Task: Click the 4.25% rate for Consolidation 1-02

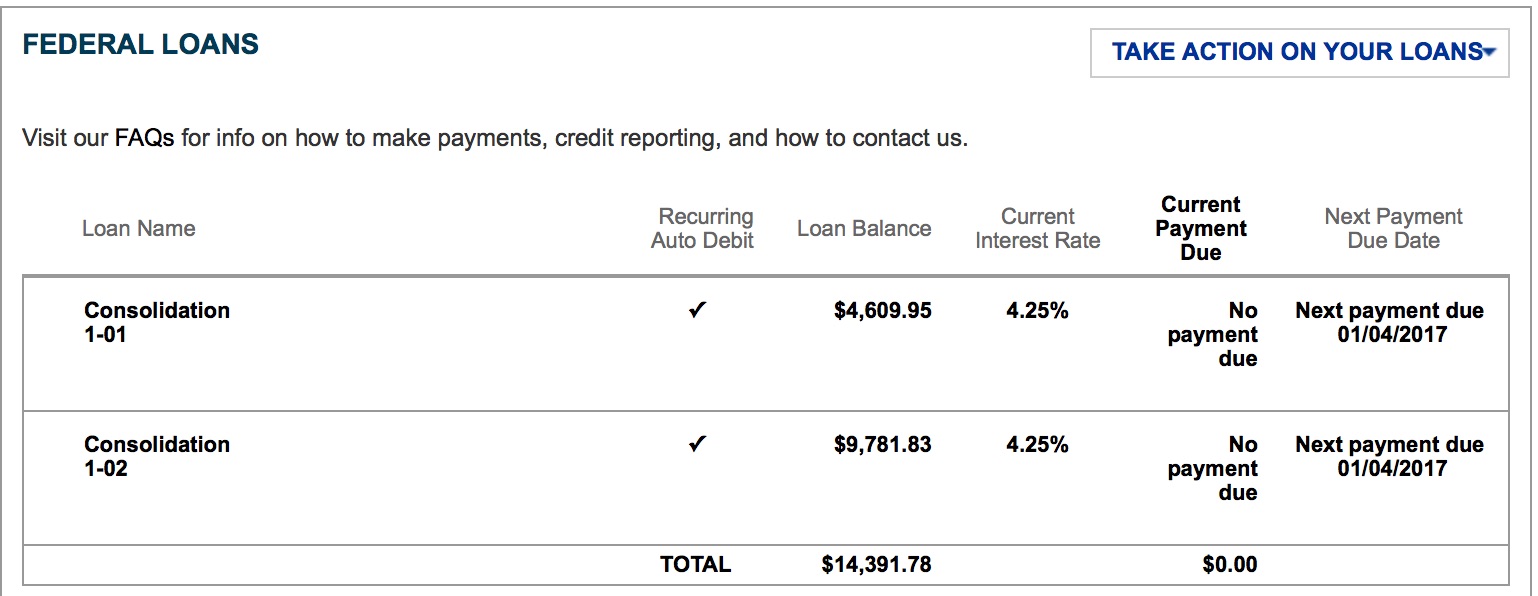Action: [x=1037, y=445]
